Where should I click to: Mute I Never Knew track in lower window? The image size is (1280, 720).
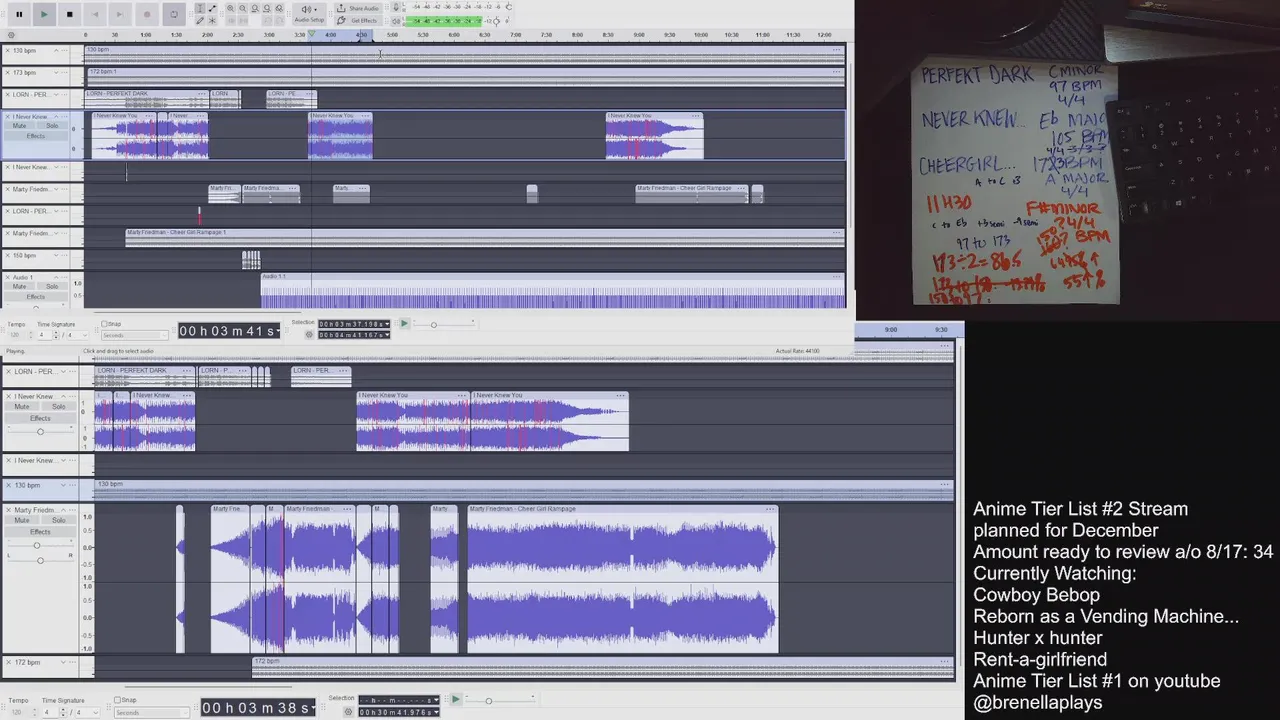[22, 407]
